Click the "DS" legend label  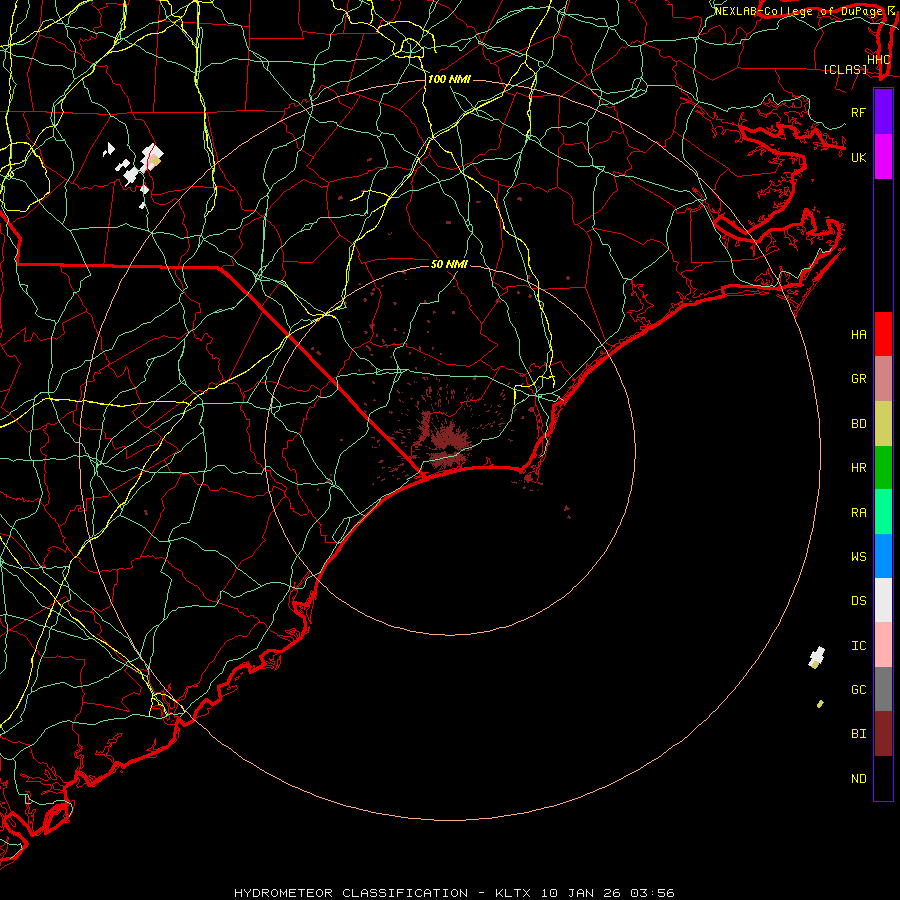click(858, 601)
